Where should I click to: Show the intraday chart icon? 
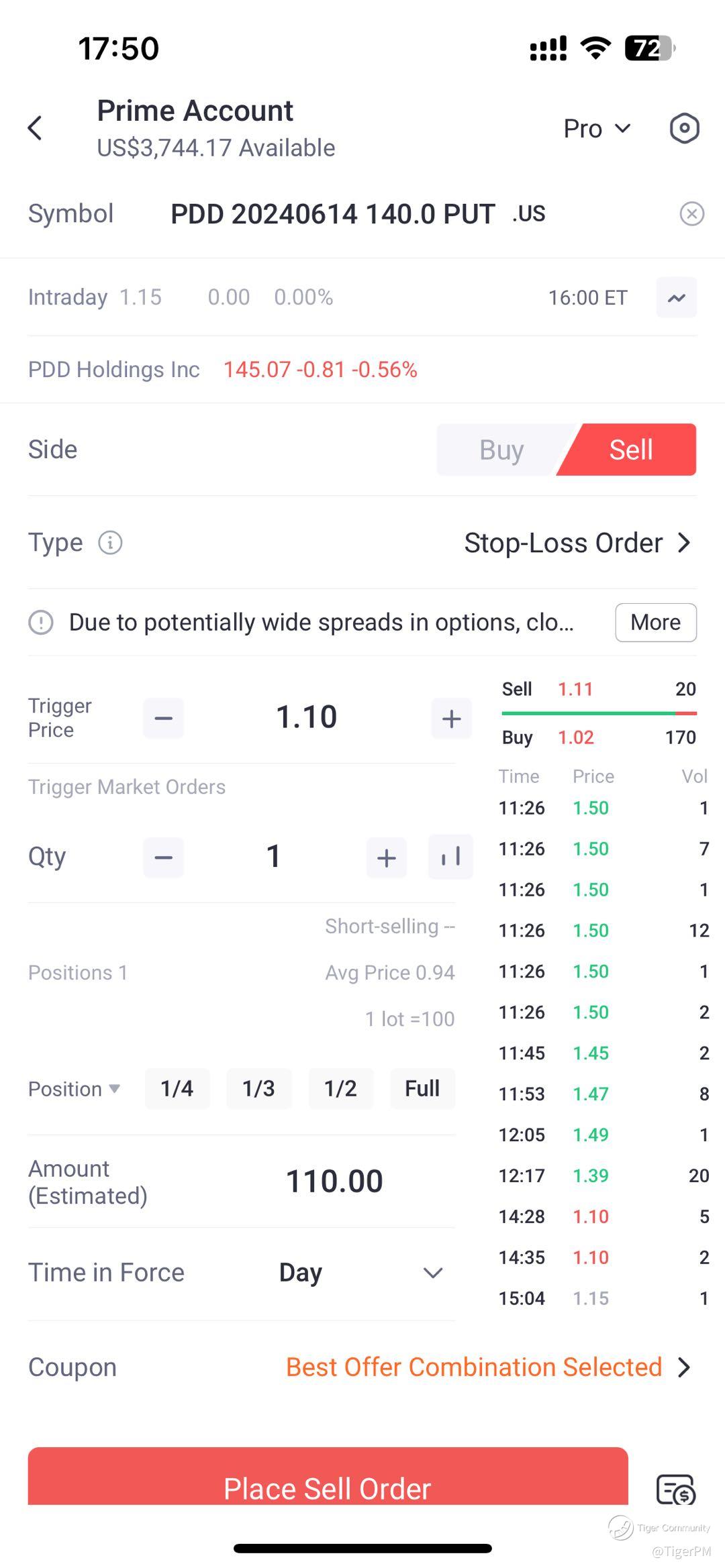(676, 297)
